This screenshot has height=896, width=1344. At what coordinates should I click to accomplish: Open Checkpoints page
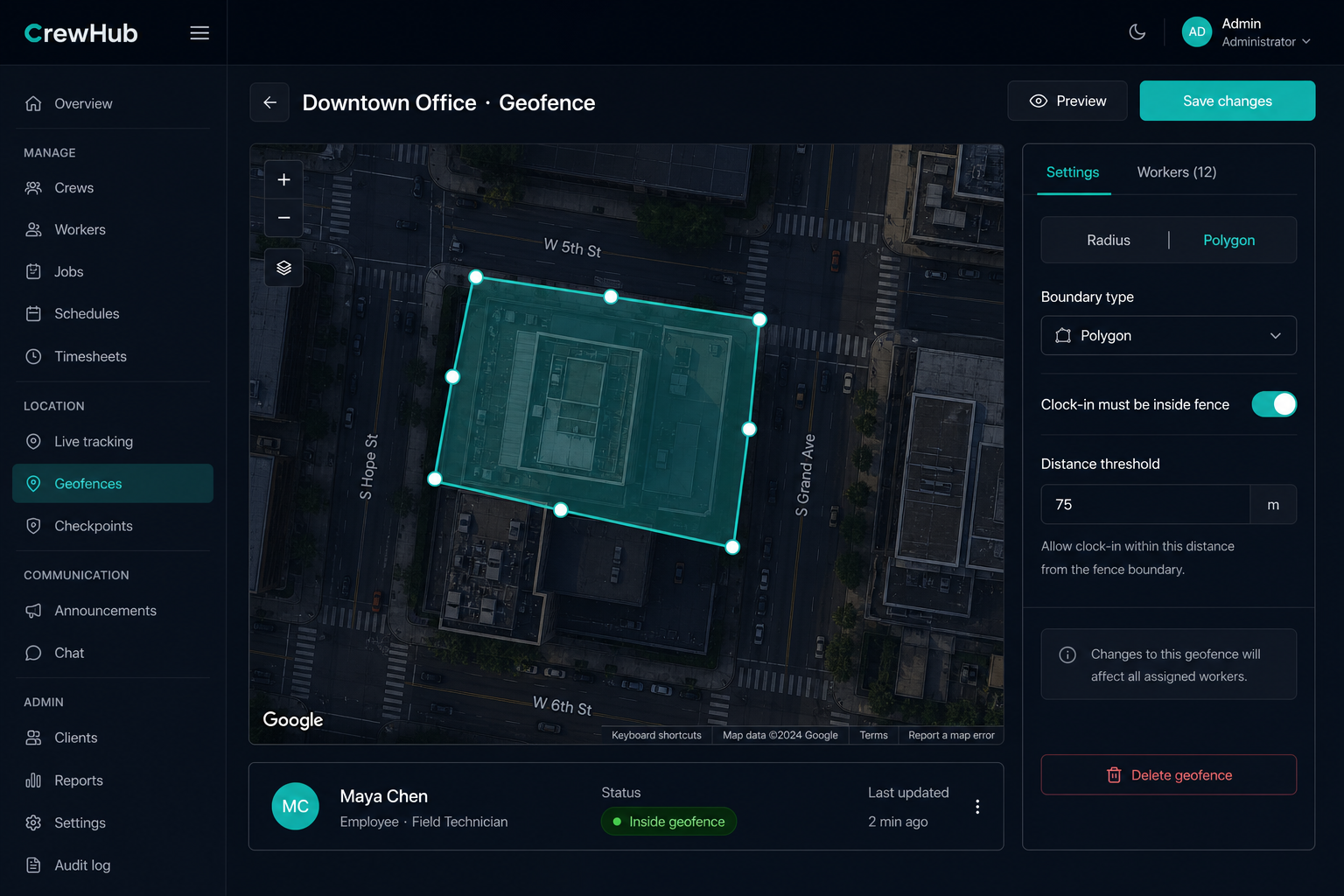pos(113,526)
